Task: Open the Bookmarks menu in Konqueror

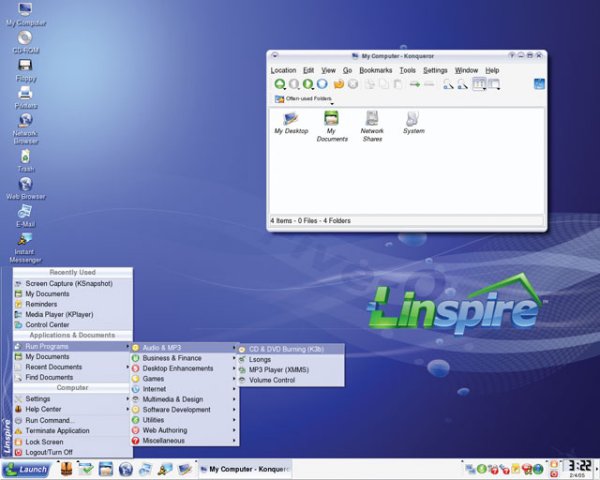Action: (x=375, y=70)
